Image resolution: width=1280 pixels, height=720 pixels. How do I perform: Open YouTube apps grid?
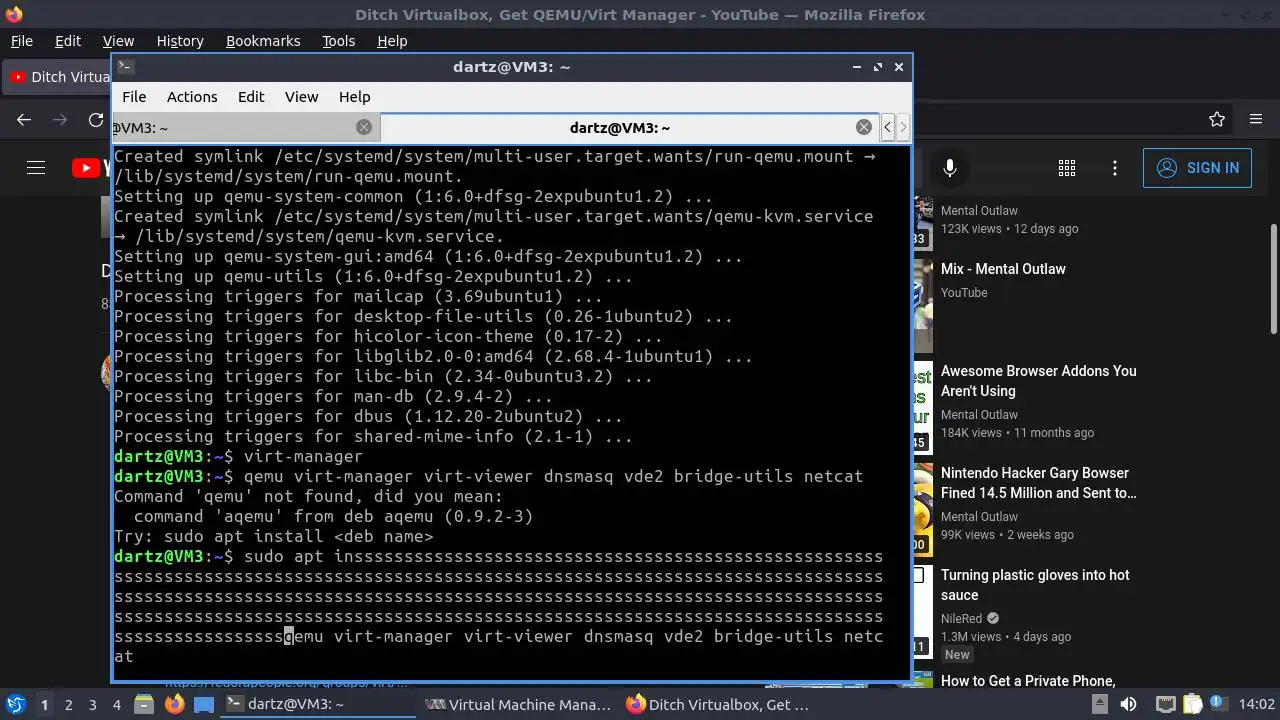click(1067, 168)
